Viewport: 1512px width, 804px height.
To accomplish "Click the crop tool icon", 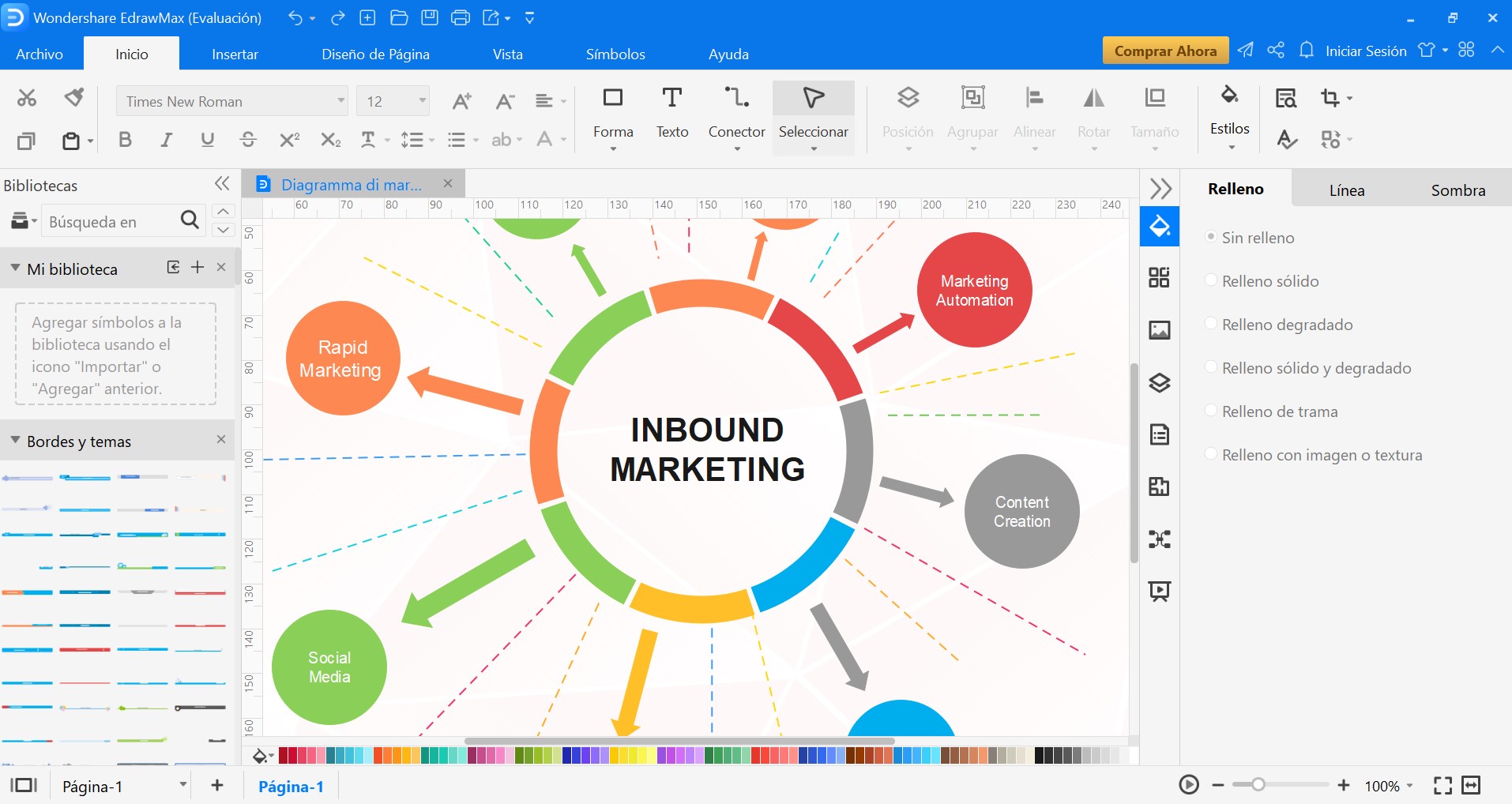I will 1330,98.
